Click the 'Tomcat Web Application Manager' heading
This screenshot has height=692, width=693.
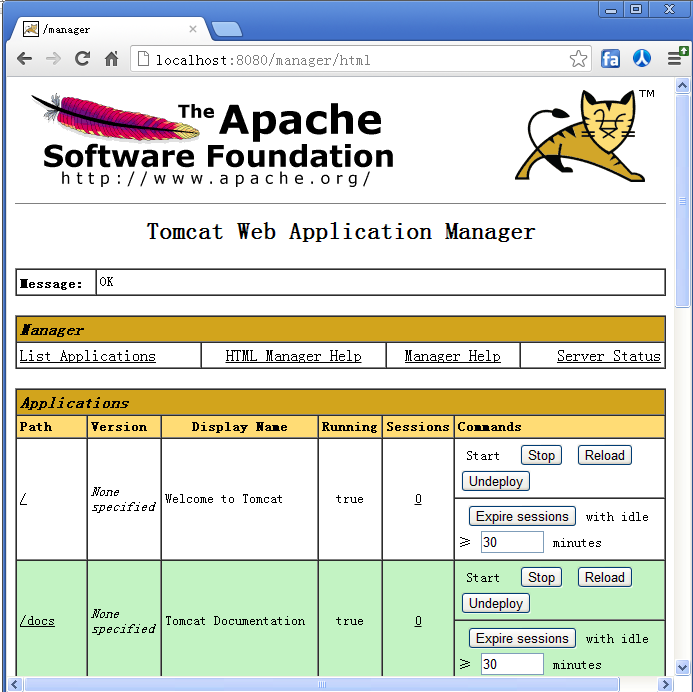point(341,232)
